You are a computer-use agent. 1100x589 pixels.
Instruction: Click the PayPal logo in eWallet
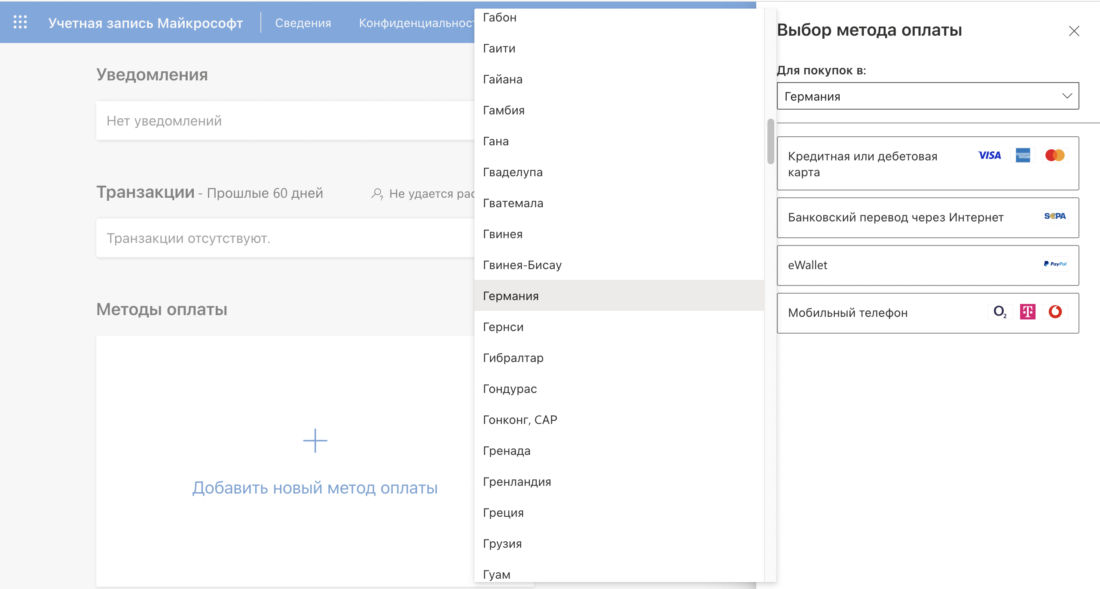1054,265
